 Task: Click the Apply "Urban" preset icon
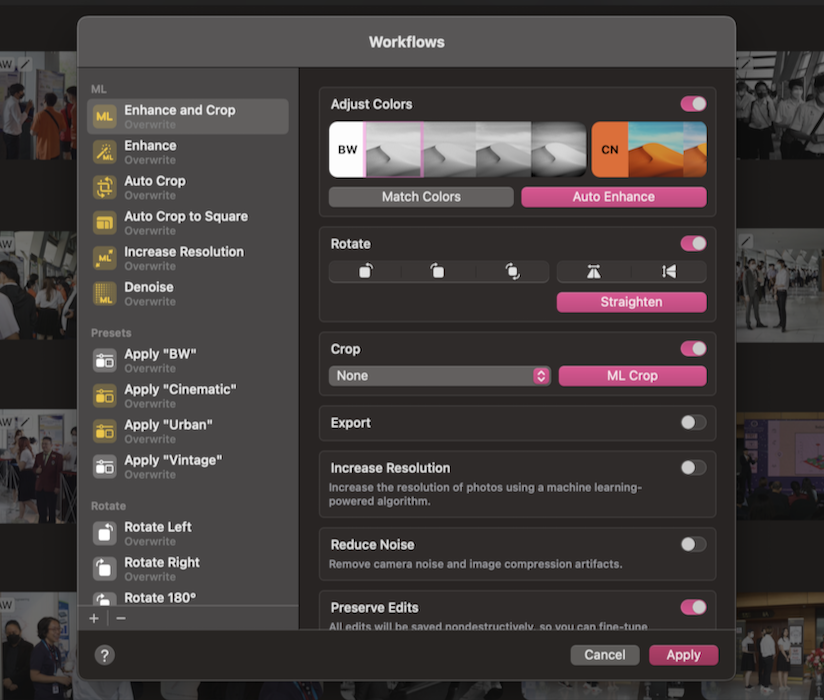click(105, 431)
